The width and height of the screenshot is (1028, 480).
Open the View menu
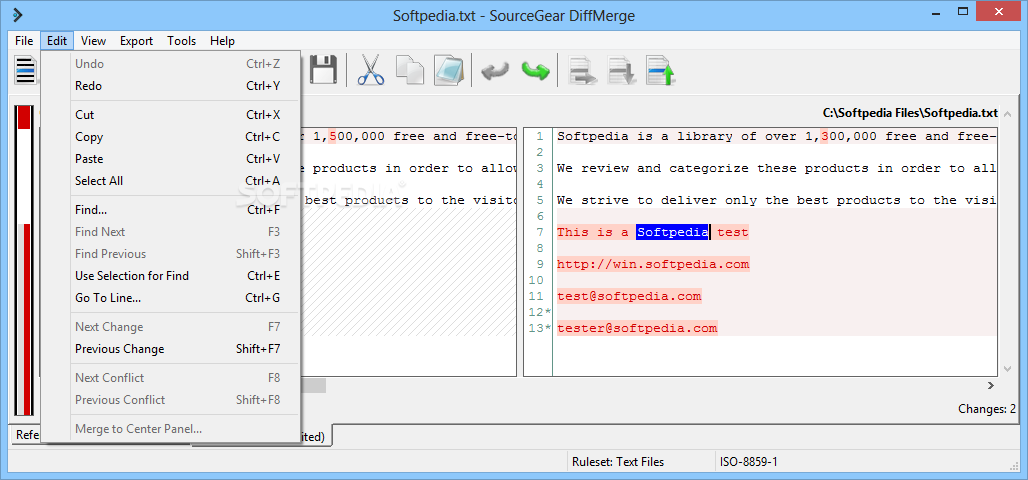93,41
